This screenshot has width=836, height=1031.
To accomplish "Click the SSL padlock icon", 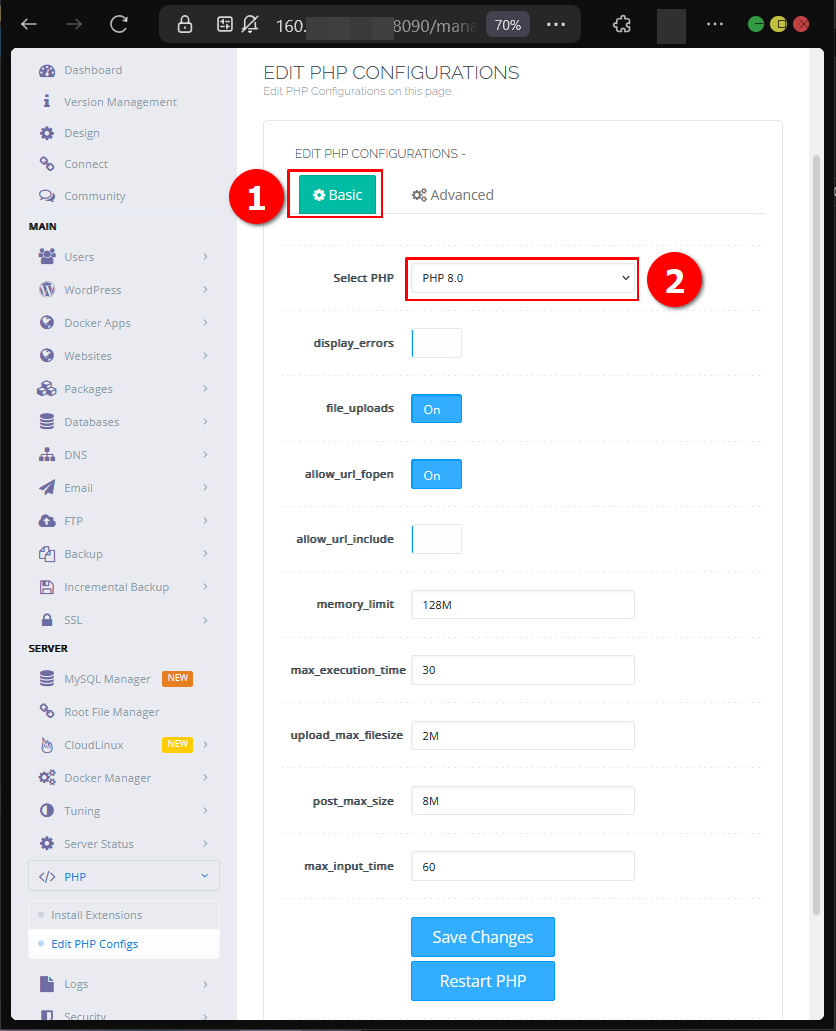I will point(47,619).
